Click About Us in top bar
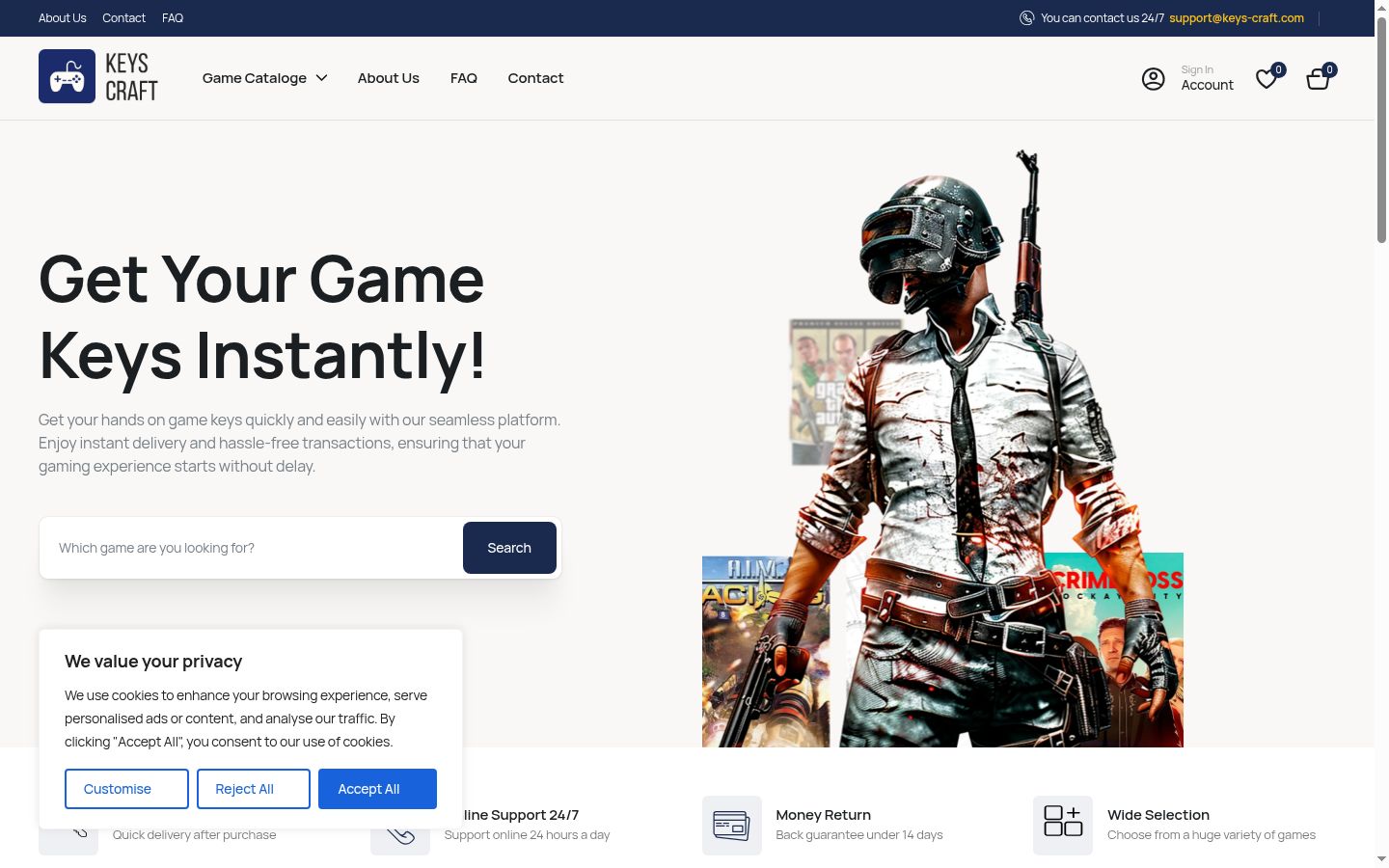The image size is (1389, 868). tap(63, 18)
